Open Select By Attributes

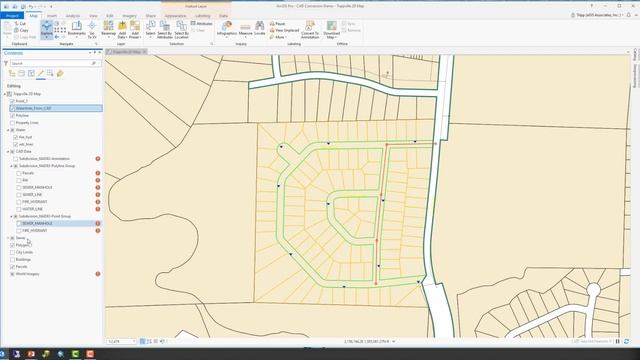point(165,29)
